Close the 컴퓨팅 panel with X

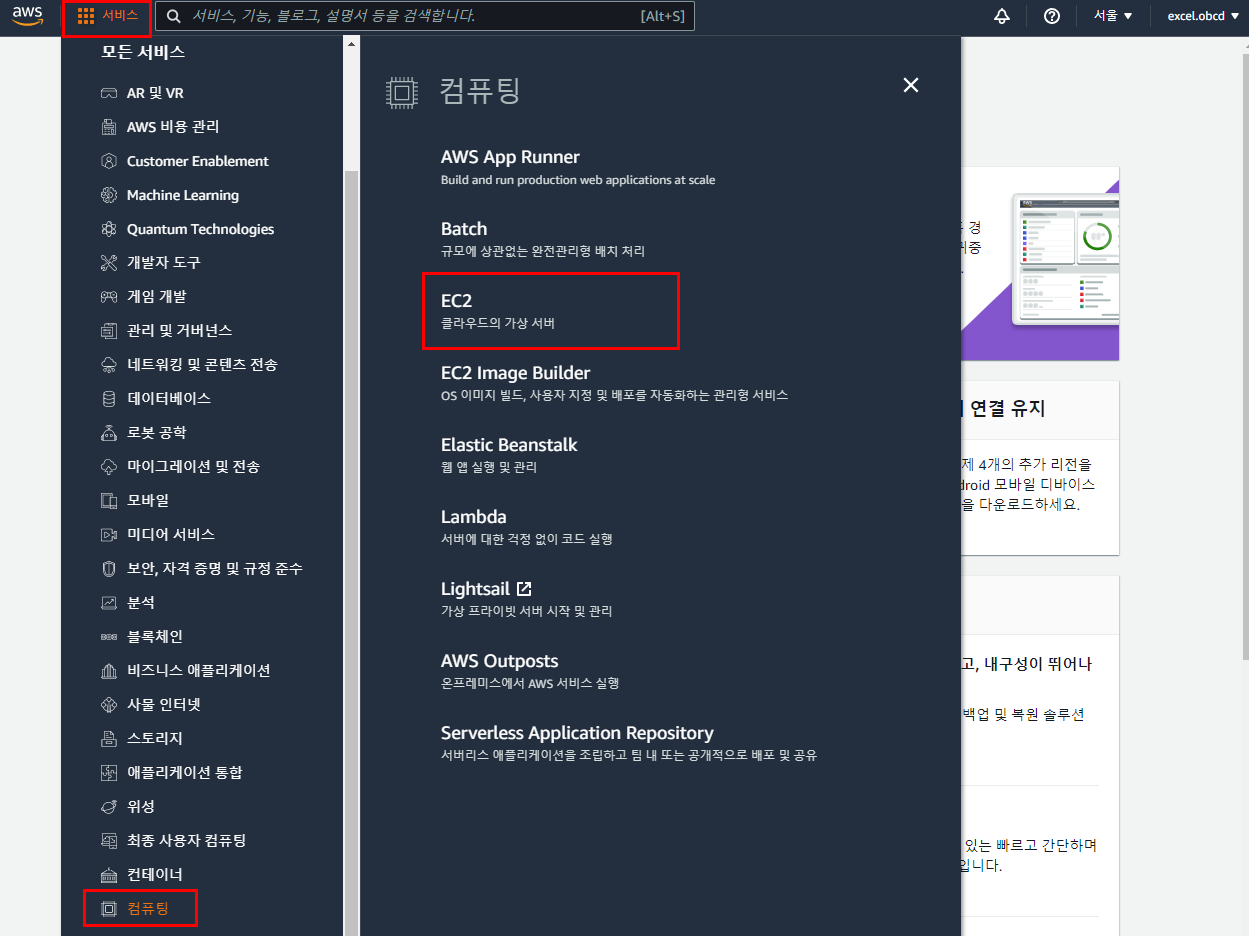910,85
